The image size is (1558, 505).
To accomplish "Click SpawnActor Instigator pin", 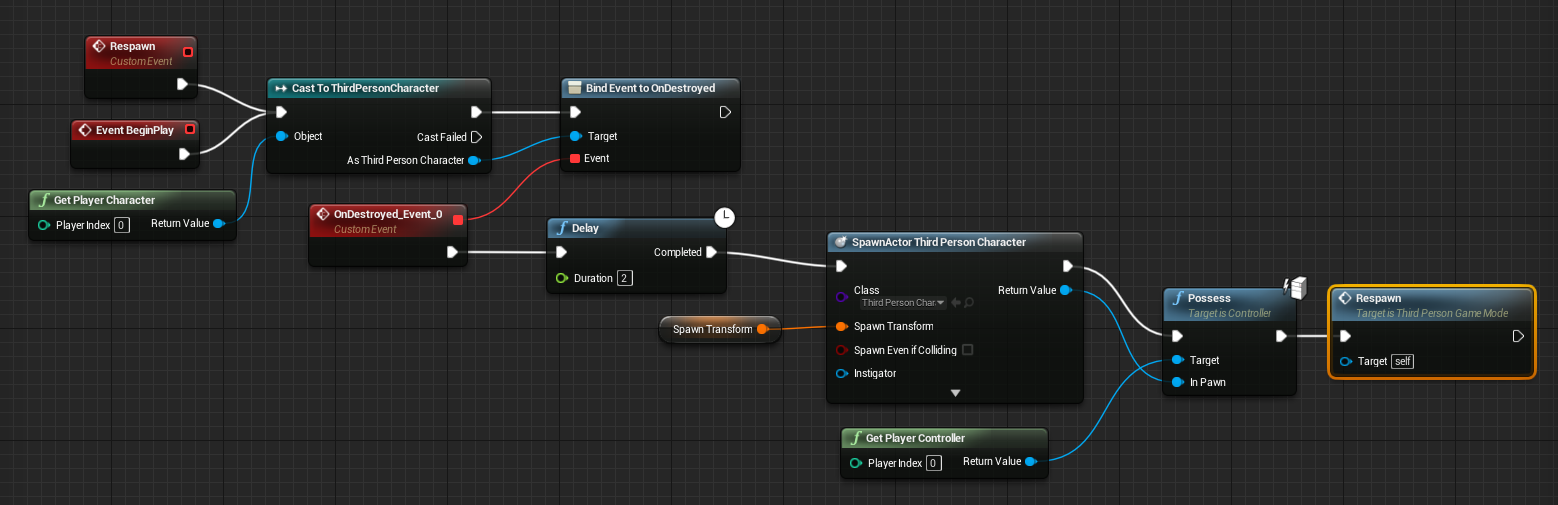I will click(x=842, y=374).
